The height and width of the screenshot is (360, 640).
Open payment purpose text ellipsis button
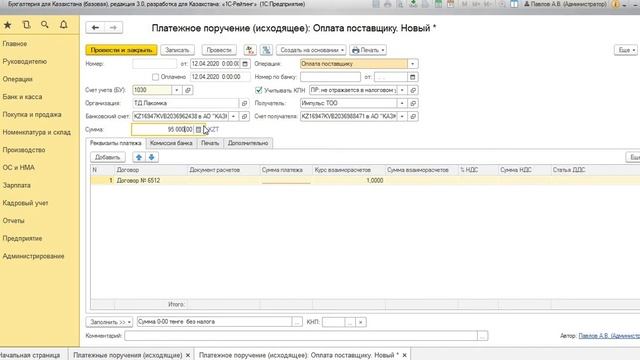pos(297,322)
